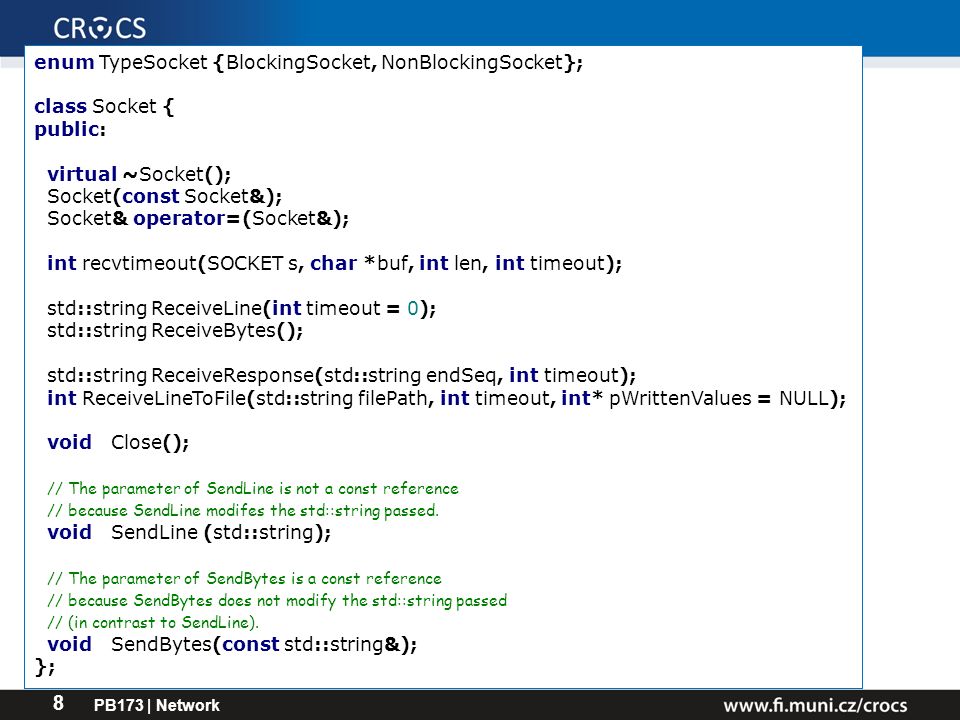Click 'NonBlockingSocket' in the enum

[x=471, y=62]
